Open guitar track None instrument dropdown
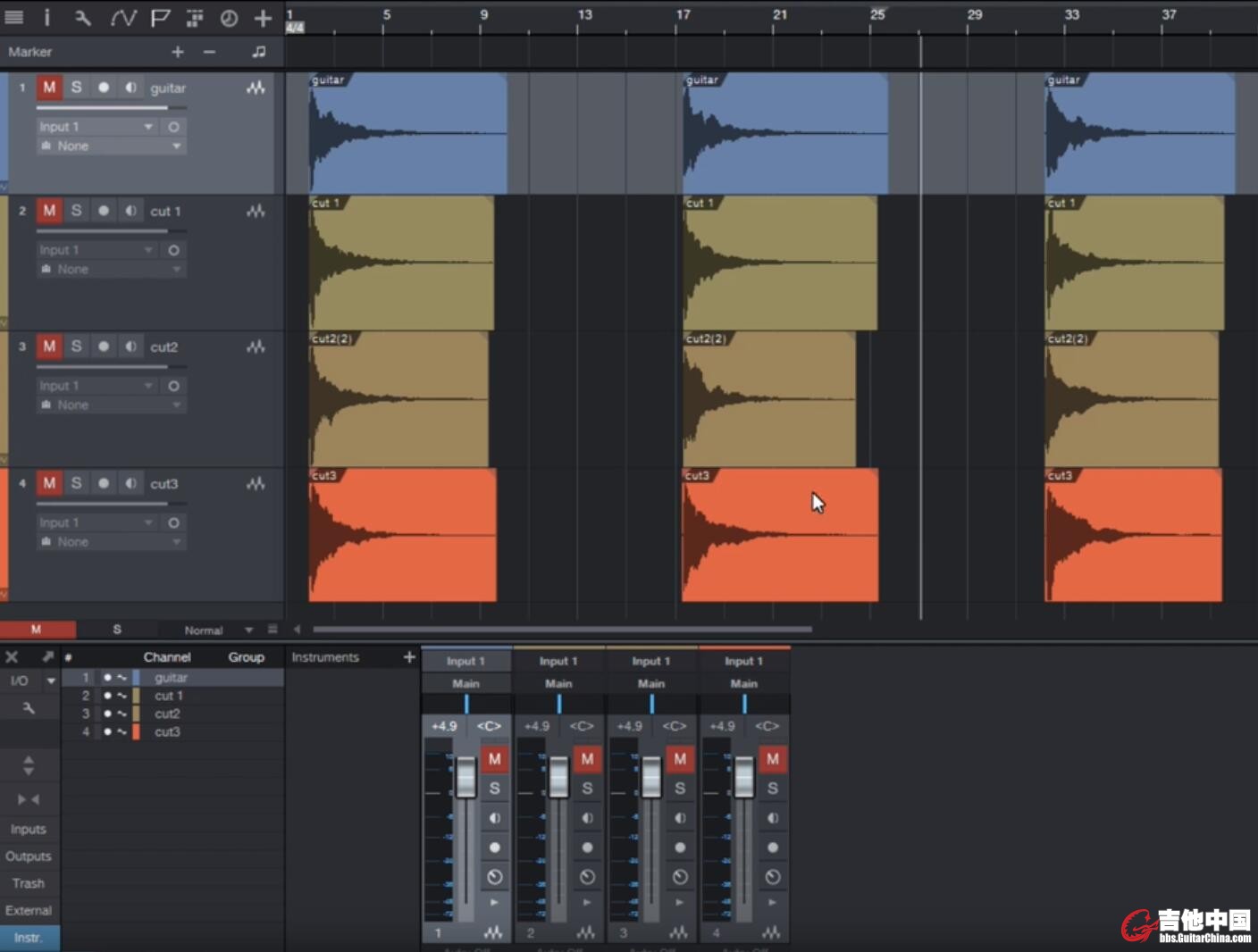Screen dimensions: 1258x952 pyautogui.click(x=111, y=146)
